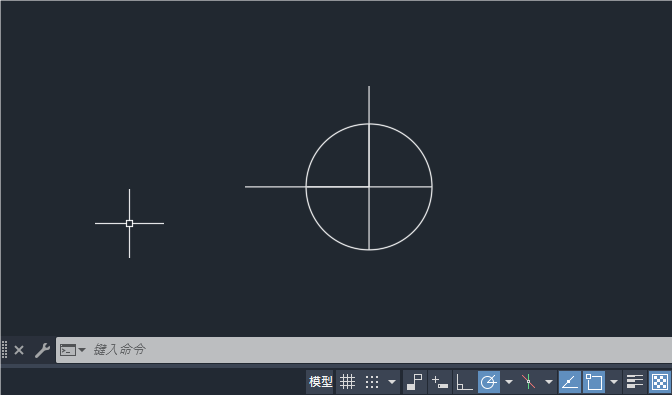Toggle transparency checkerboard icon

[660, 381]
